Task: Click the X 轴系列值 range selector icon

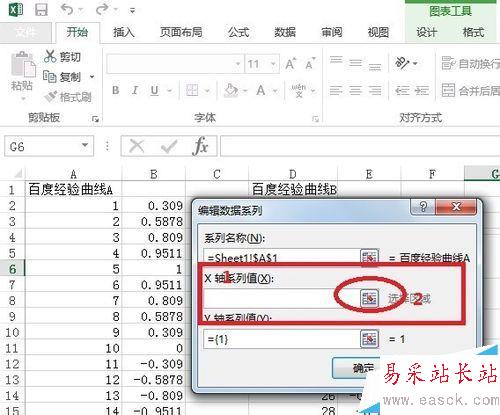Action: click(x=369, y=298)
